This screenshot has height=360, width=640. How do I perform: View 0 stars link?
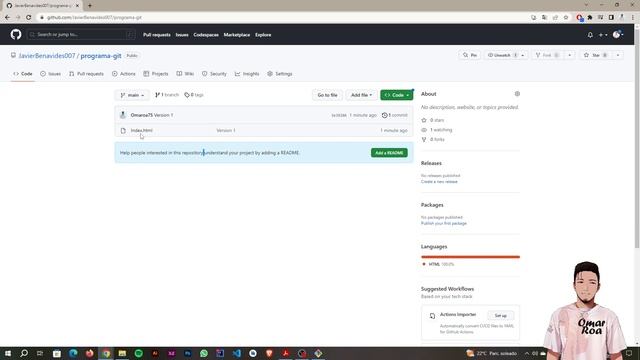(433, 120)
